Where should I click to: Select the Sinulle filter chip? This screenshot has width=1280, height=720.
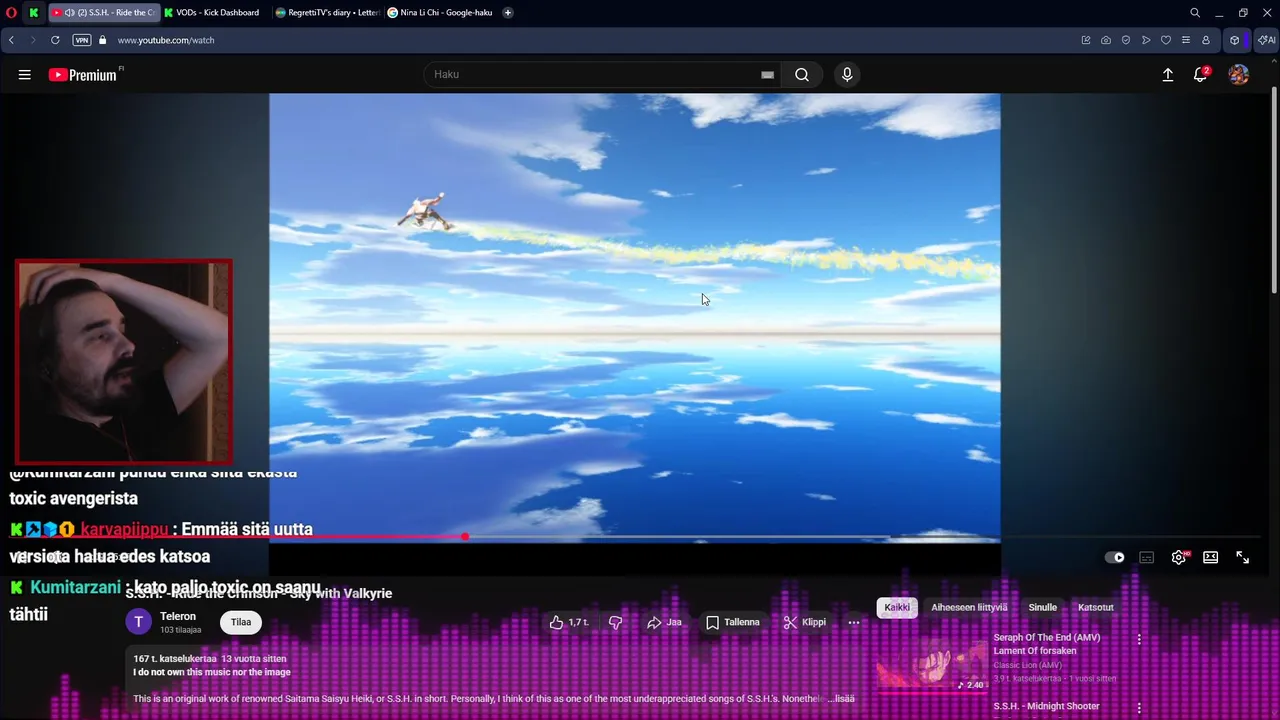coord(1042,607)
